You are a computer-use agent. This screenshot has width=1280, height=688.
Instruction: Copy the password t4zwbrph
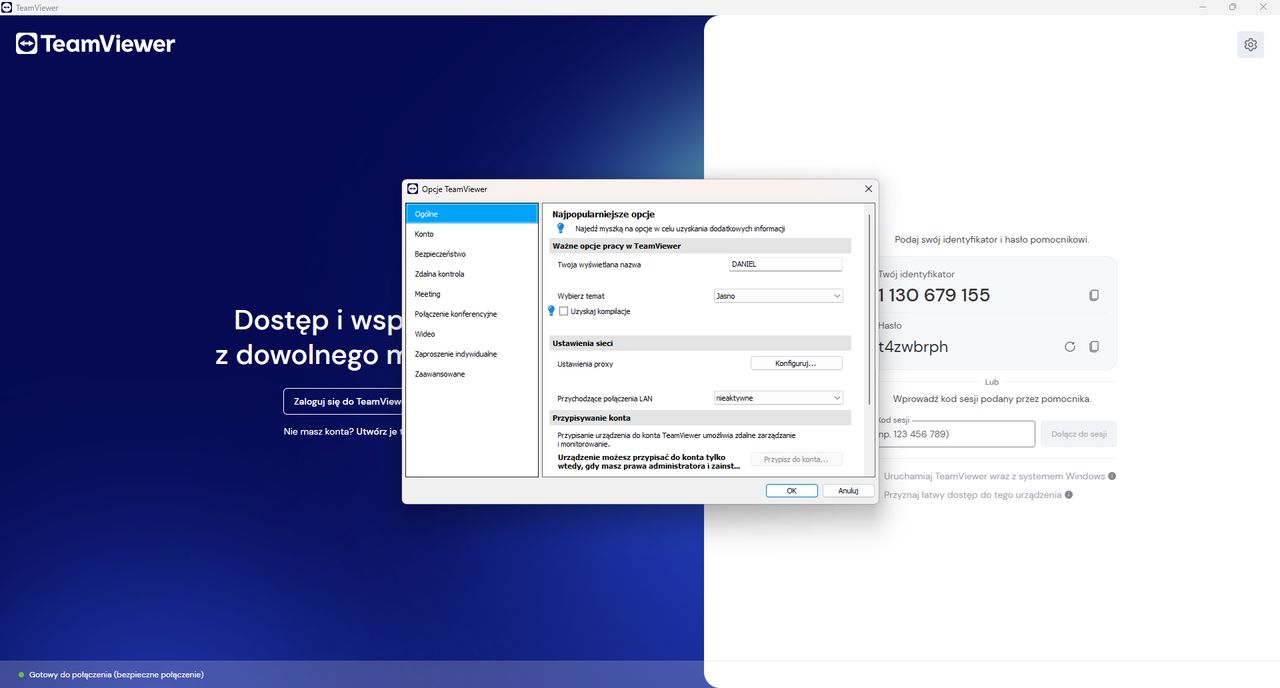pyautogui.click(x=1094, y=346)
